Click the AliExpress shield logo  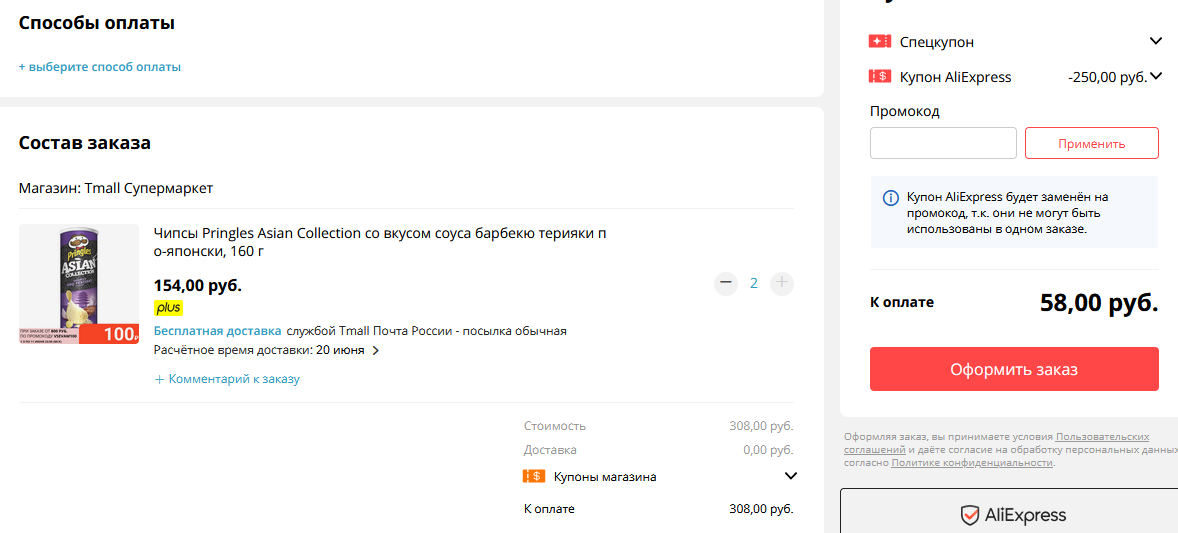click(970, 515)
